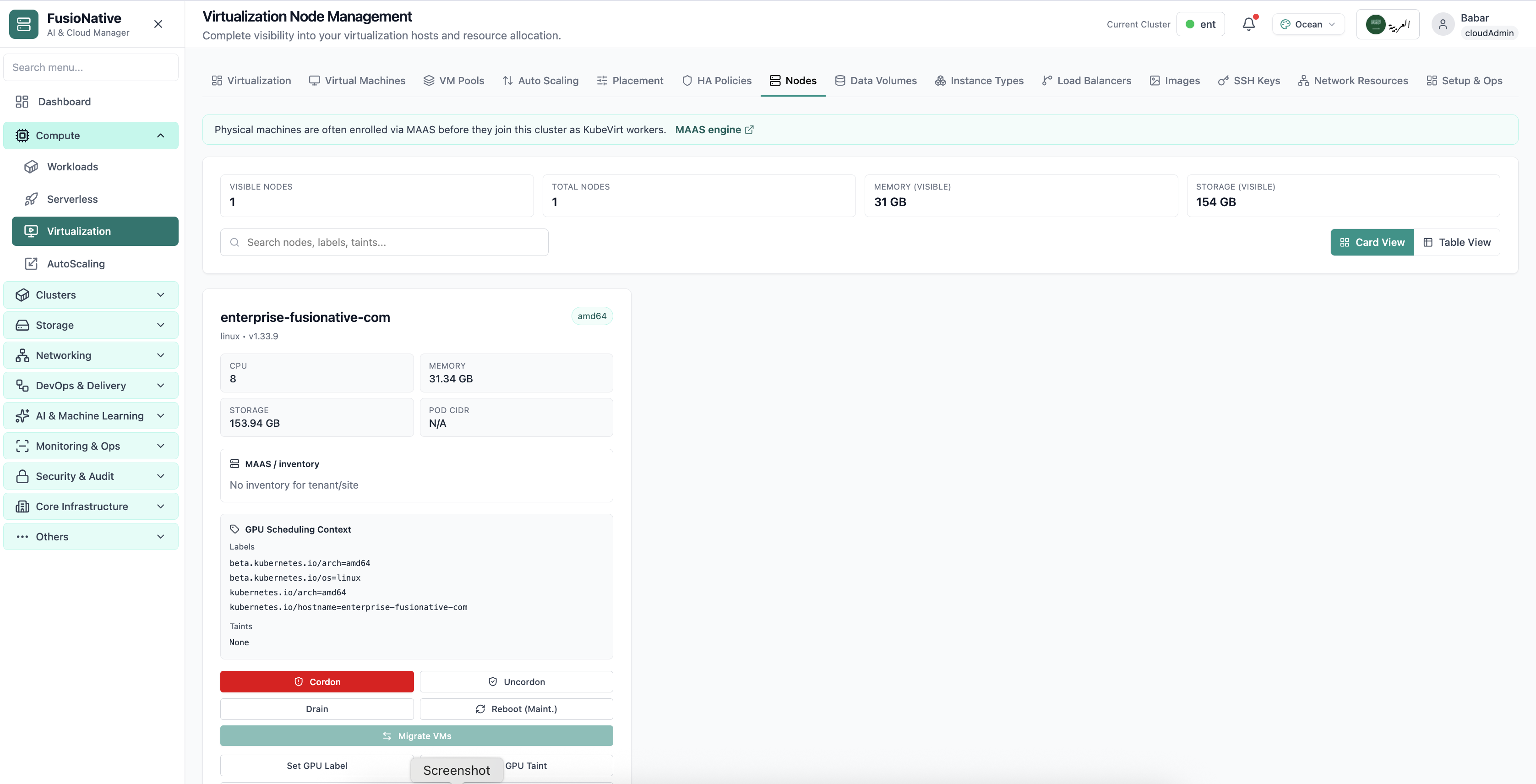Switch to Table View
Screen dimensions: 1536x784
point(1457,242)
